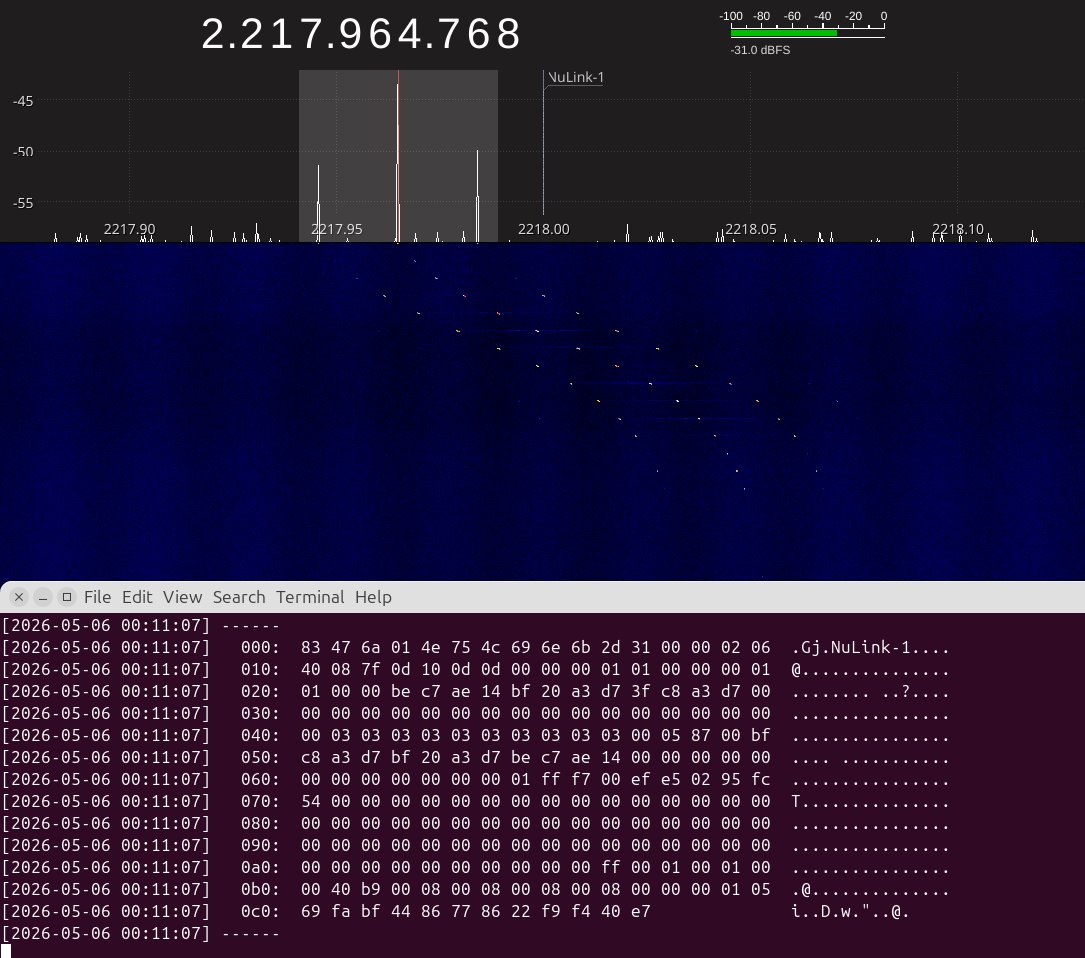Viewport: 1085px width, 958px height.
Task: Click the hex row at offset 010:
Action: [x=475, y=669]
